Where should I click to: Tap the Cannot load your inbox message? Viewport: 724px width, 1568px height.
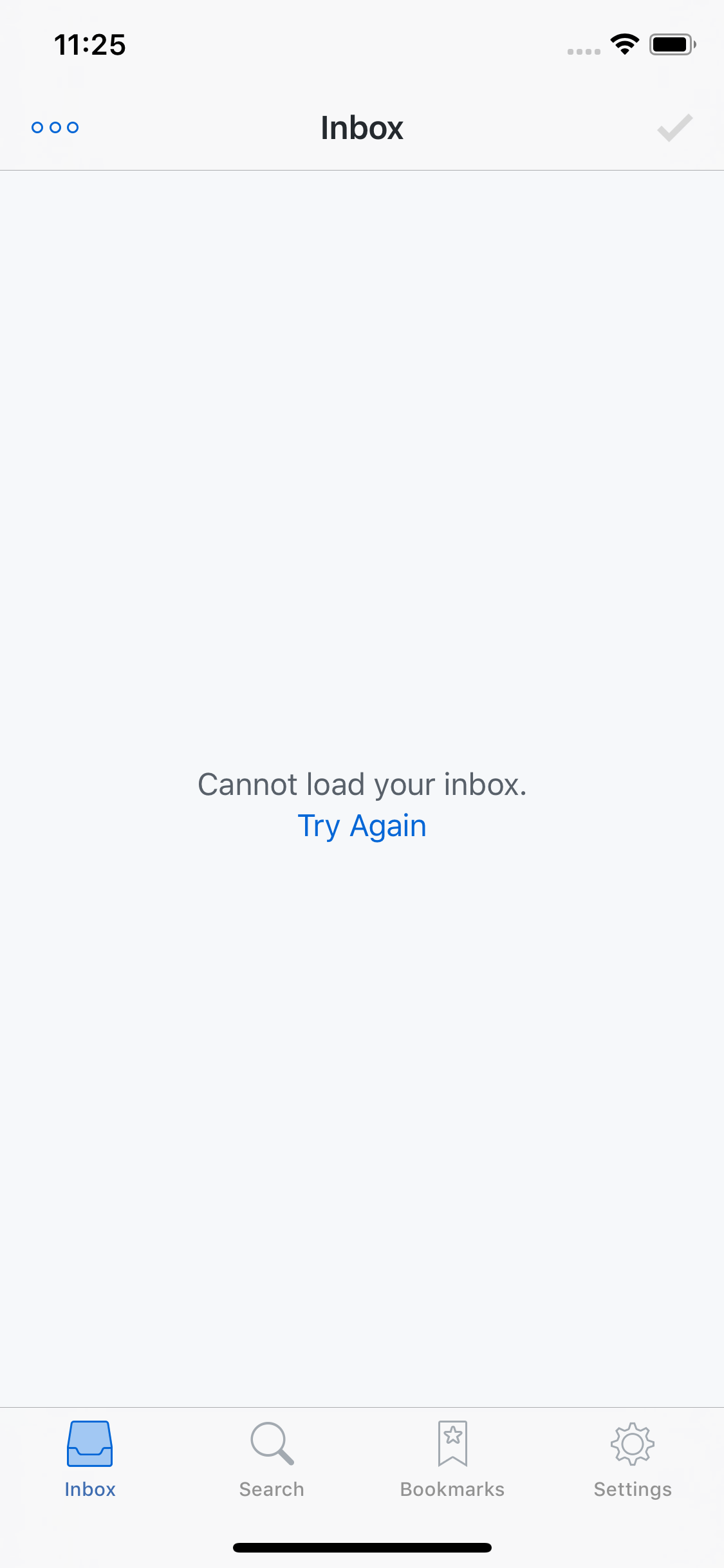362,785
